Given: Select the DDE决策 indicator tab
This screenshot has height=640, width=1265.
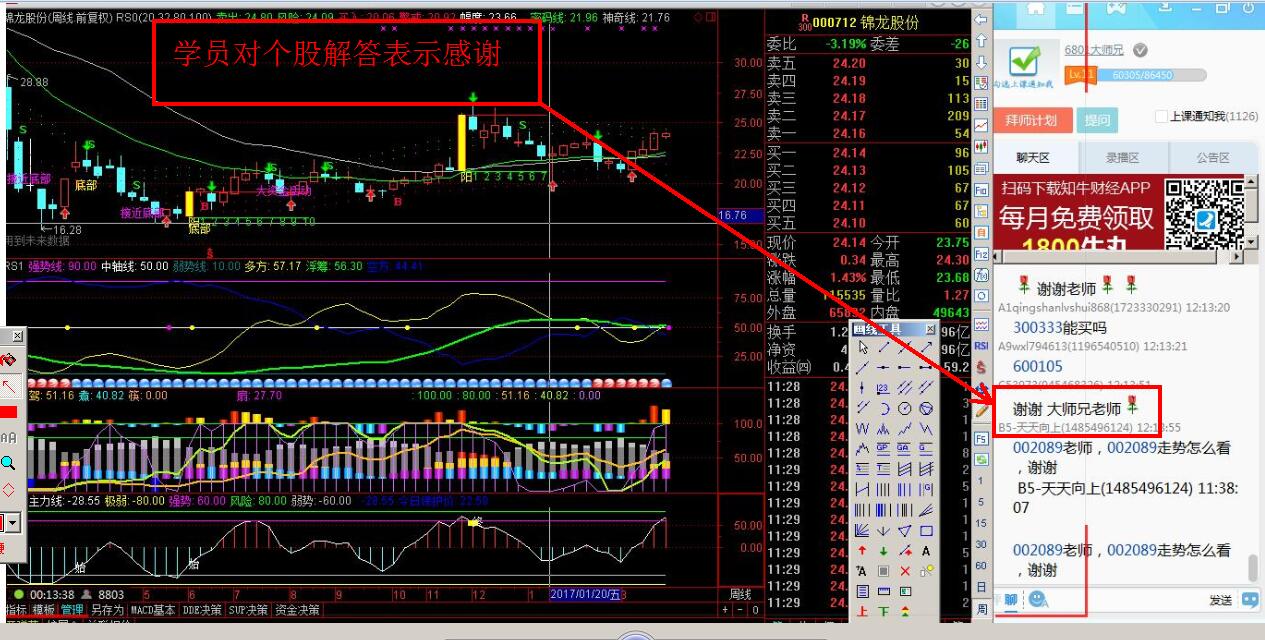Looking at the screenshot, I should click(x=202, y=609).
